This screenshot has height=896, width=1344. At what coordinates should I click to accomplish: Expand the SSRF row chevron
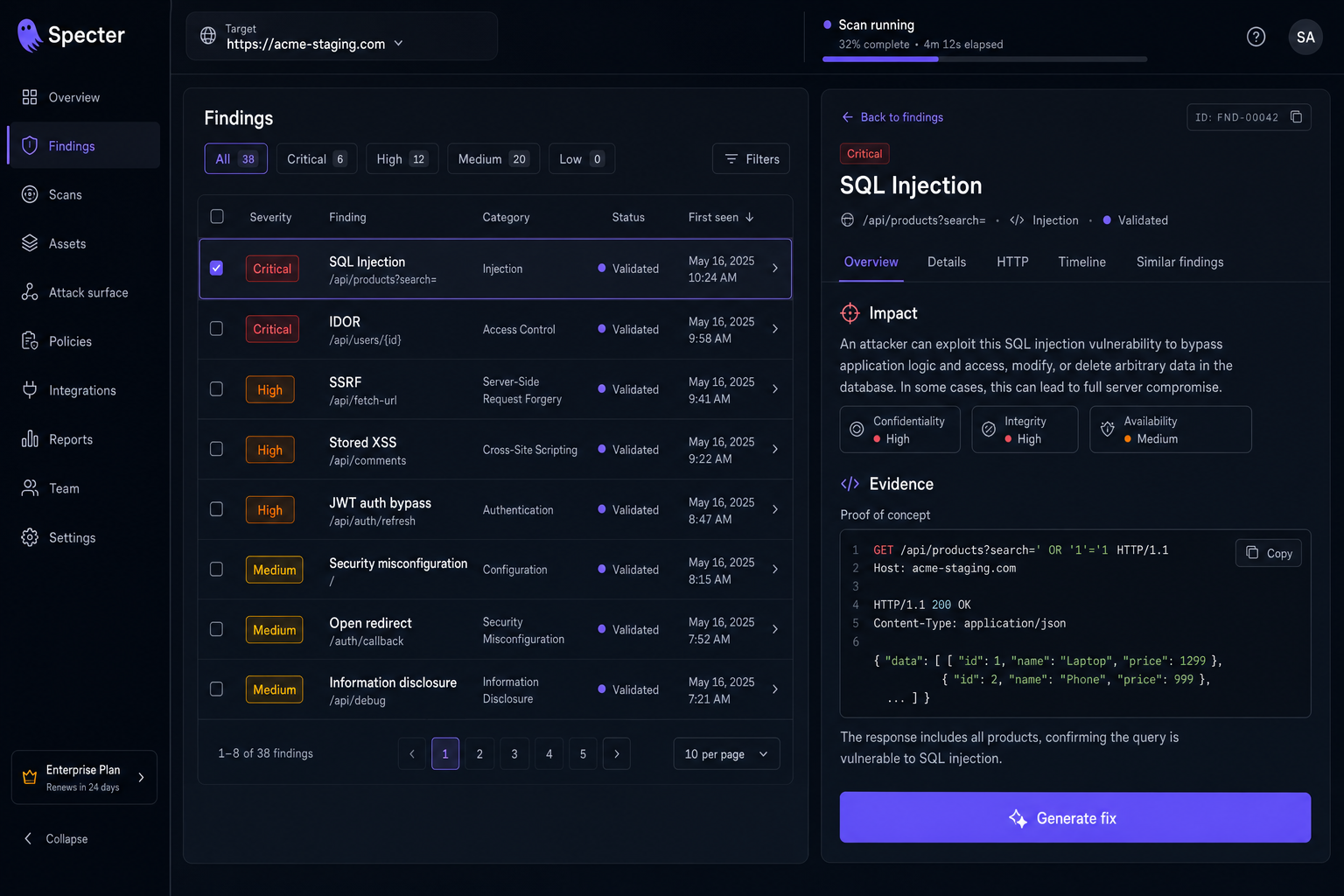tap(775, 388)
